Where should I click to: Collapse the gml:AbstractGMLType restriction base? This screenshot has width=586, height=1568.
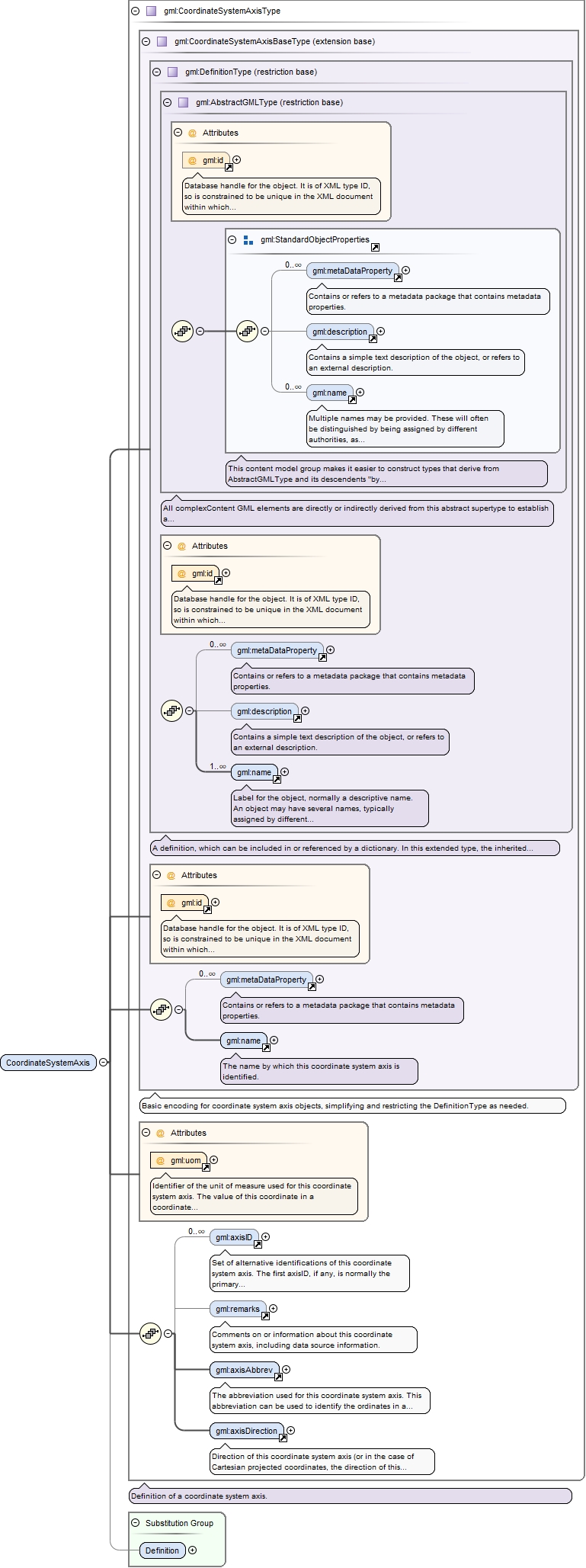[167, 103]
